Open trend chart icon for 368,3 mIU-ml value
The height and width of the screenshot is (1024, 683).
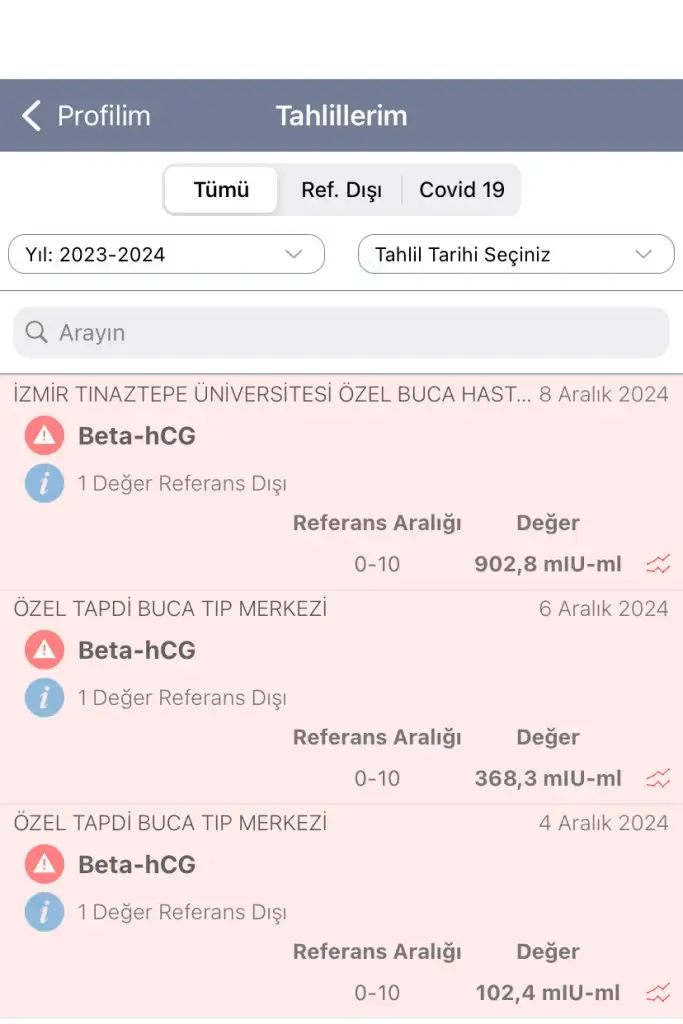(658, 779)
